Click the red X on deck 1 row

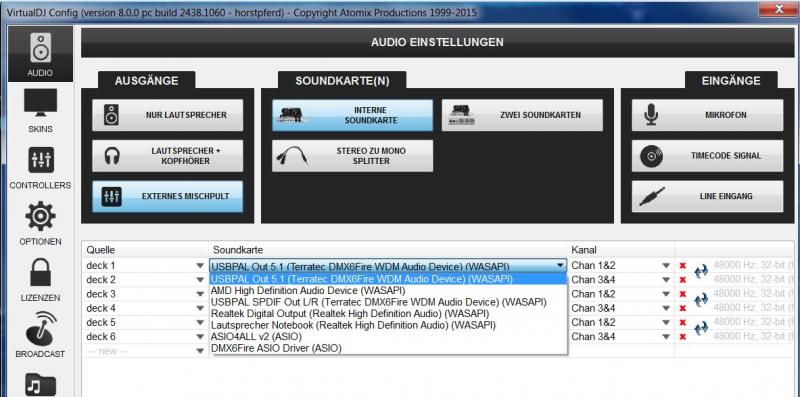point(683,266)
